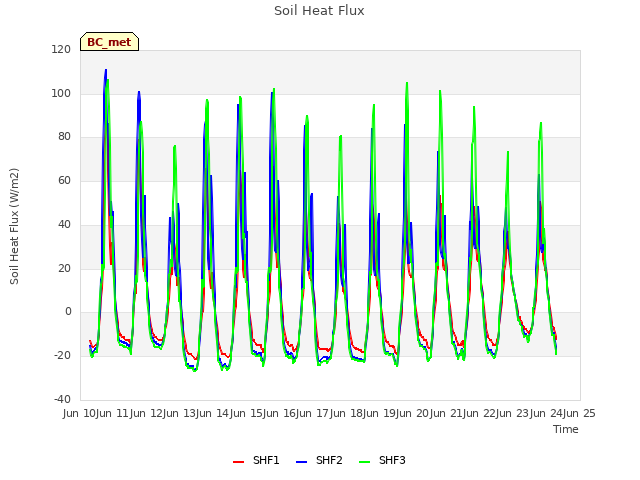The image size is (640, 480).
Task: Click the 20 y-axis tick label
Action: [x=64, y=269]
